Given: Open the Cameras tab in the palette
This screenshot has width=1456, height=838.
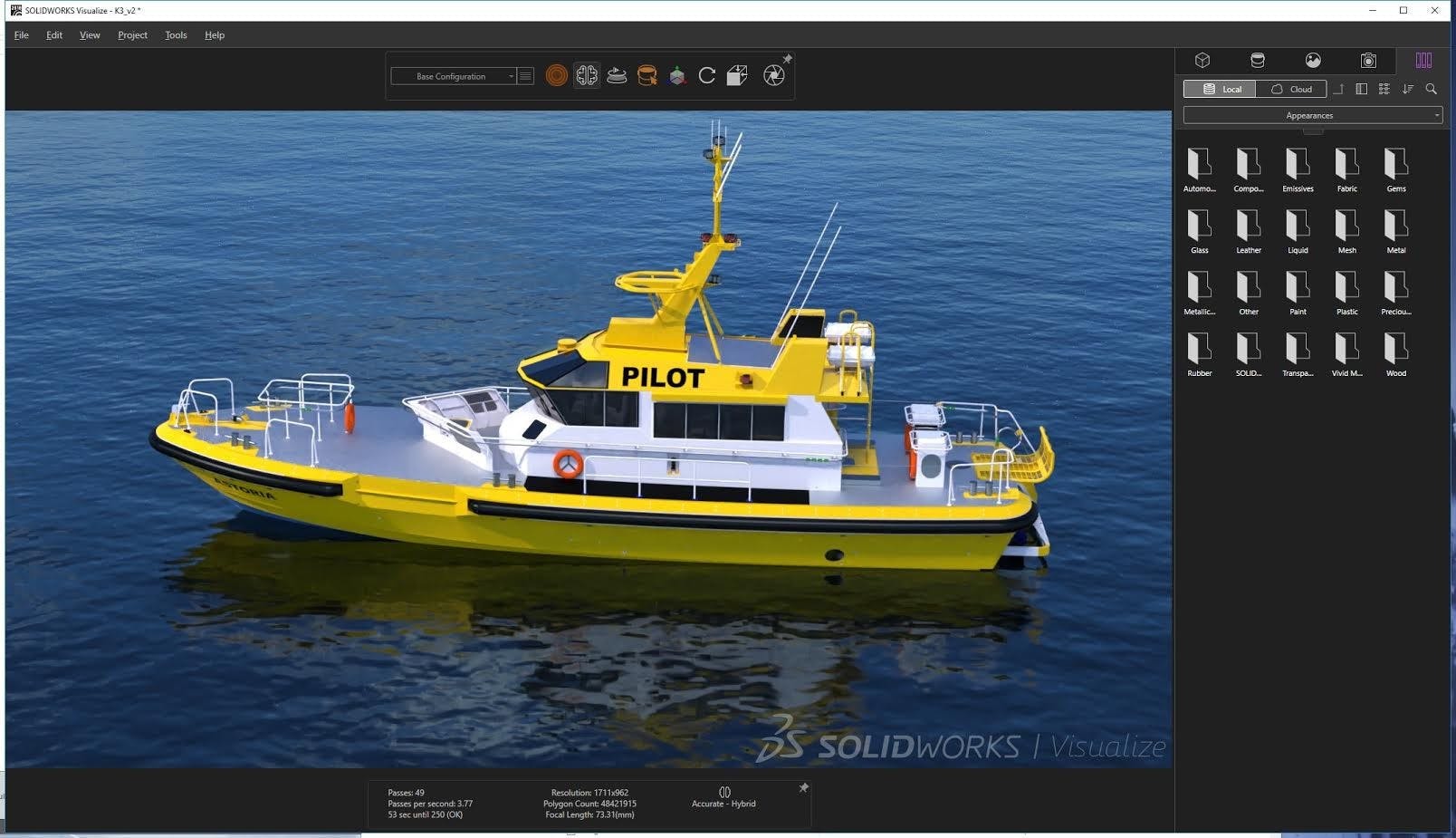Looking at the screenshot, I should pyautogui.click(x=1368, y=61).
